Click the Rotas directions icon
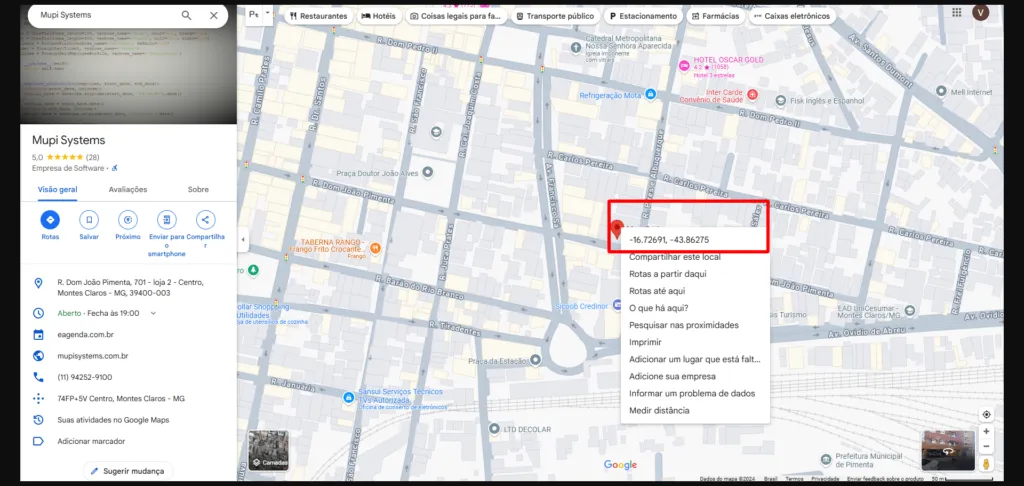1024x486 pixels. 50,220
